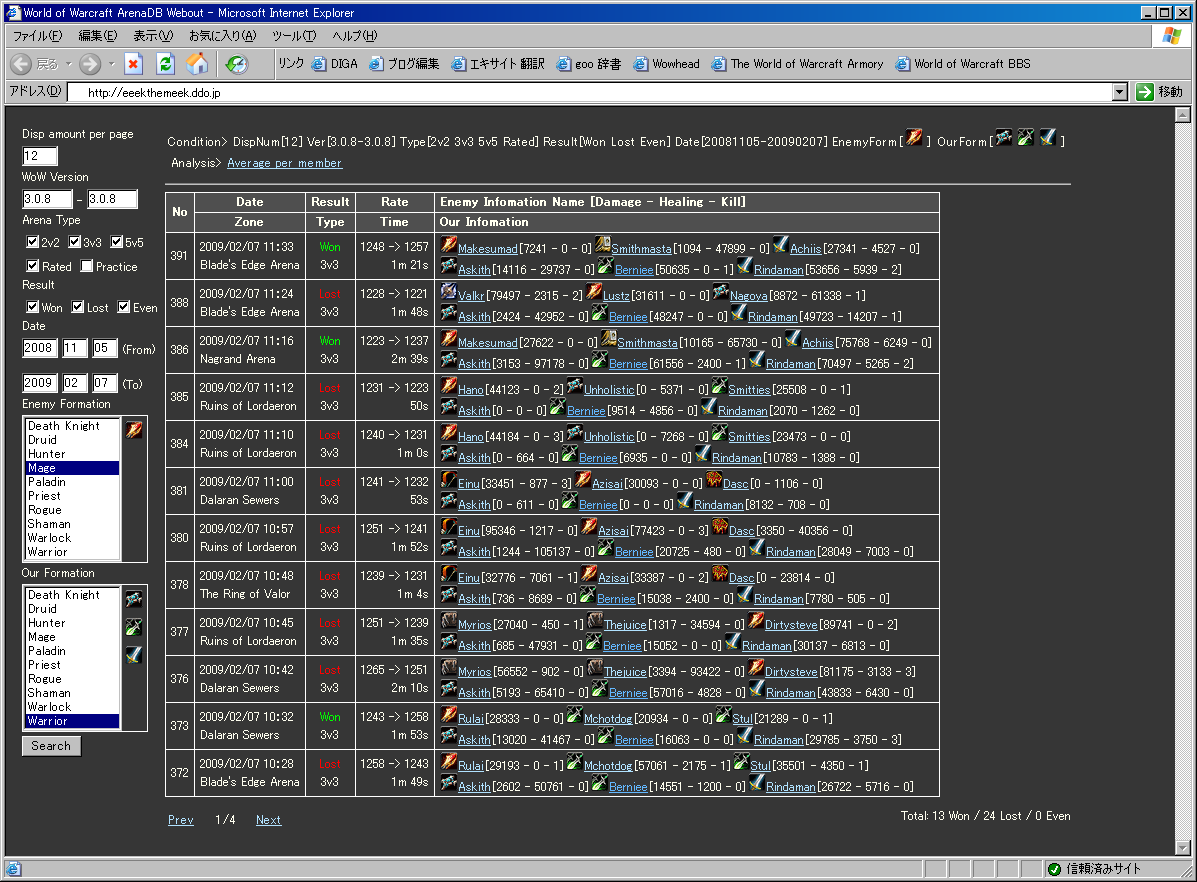The image size is (1197, 882).
Task: Click the Warrior icon next to Stul in match 372
Action: click(741, 762)
